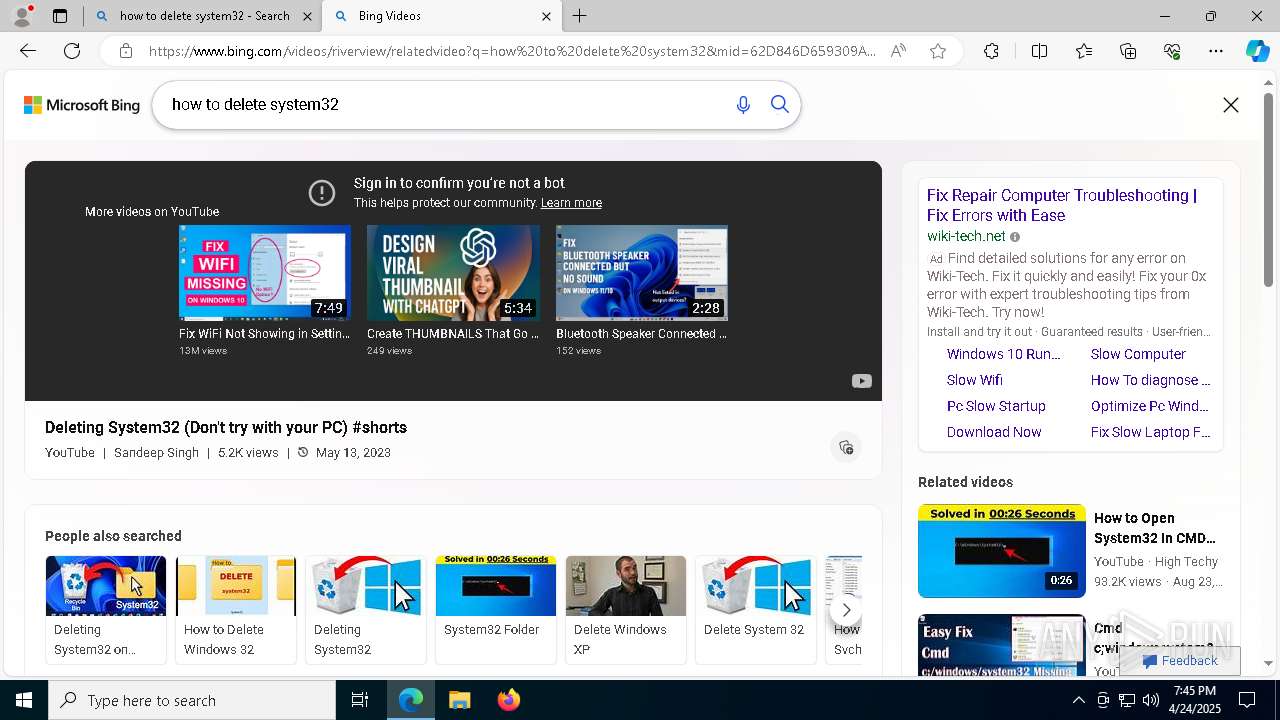Open 'Fix Slow Laptop F...' ad link

(x=1150, y=432)
